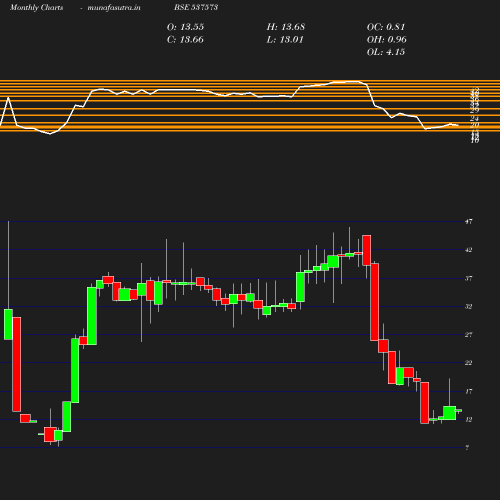Click the price axis label 17
Image resolution: width=500 pixels, height=500 pixels.
click(x=469, y=391)
